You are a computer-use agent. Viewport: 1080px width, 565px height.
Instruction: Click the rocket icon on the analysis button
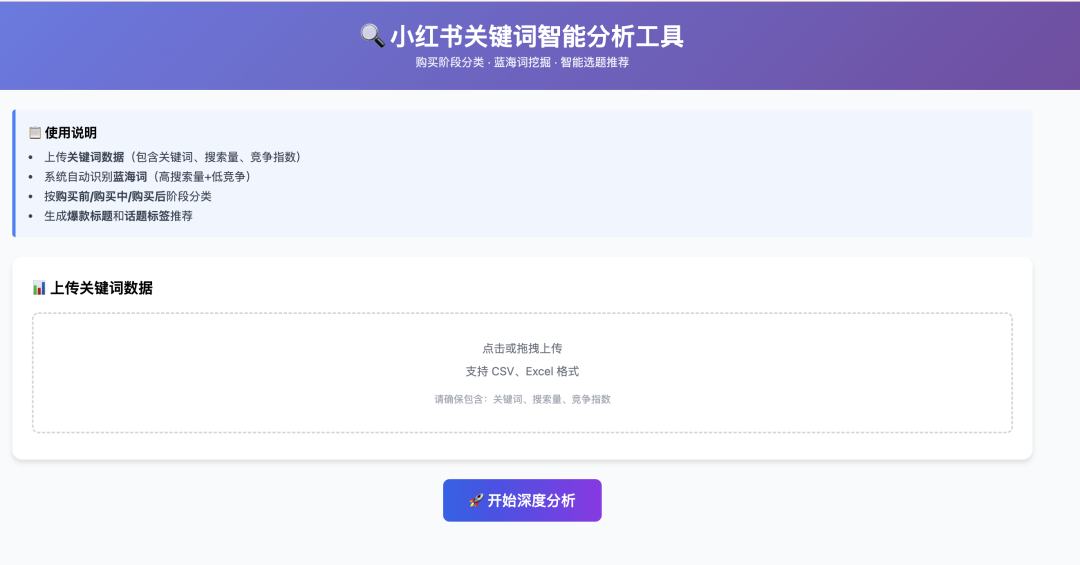click(x=476, y=500)
